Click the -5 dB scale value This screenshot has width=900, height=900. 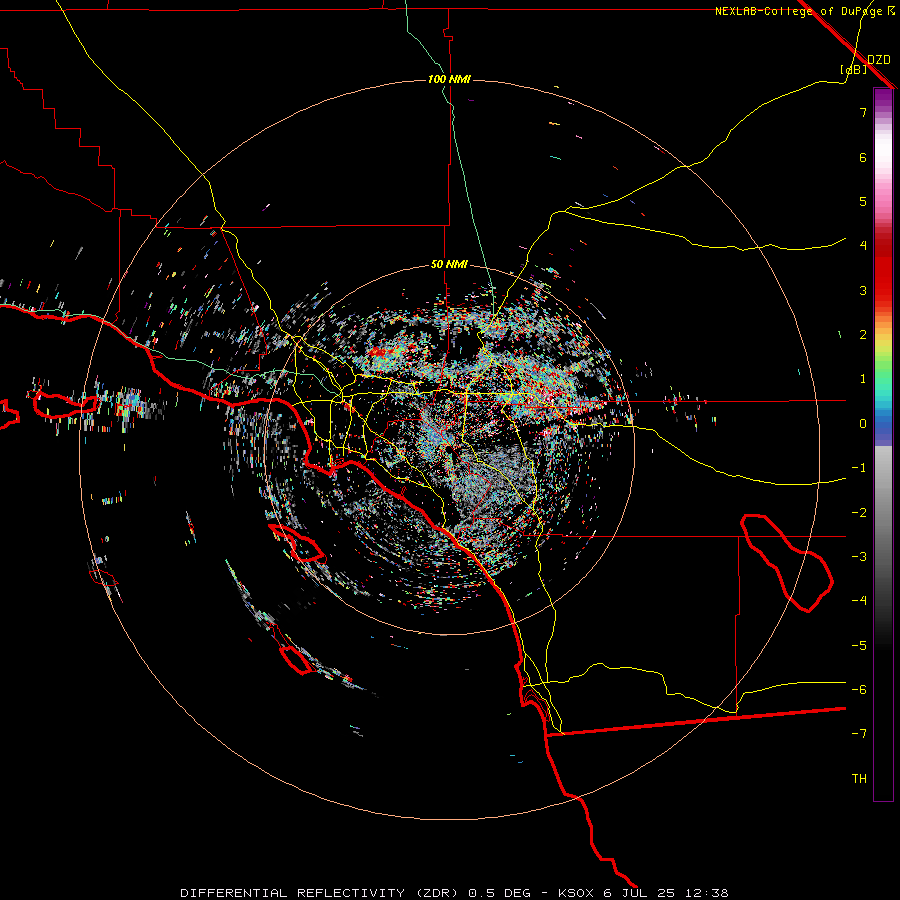tap(859, 646)
